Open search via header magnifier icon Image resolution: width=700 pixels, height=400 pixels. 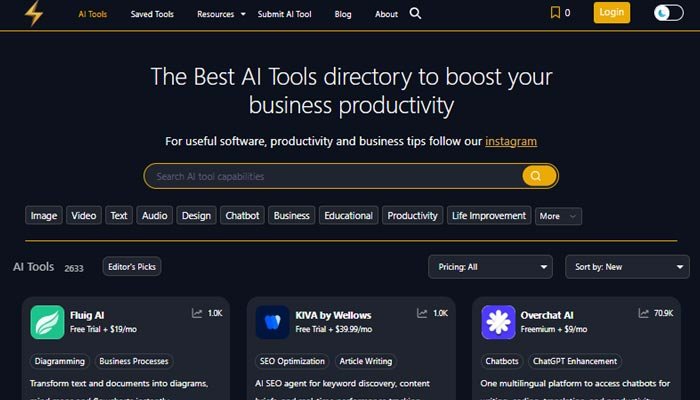tap(415, 14)
